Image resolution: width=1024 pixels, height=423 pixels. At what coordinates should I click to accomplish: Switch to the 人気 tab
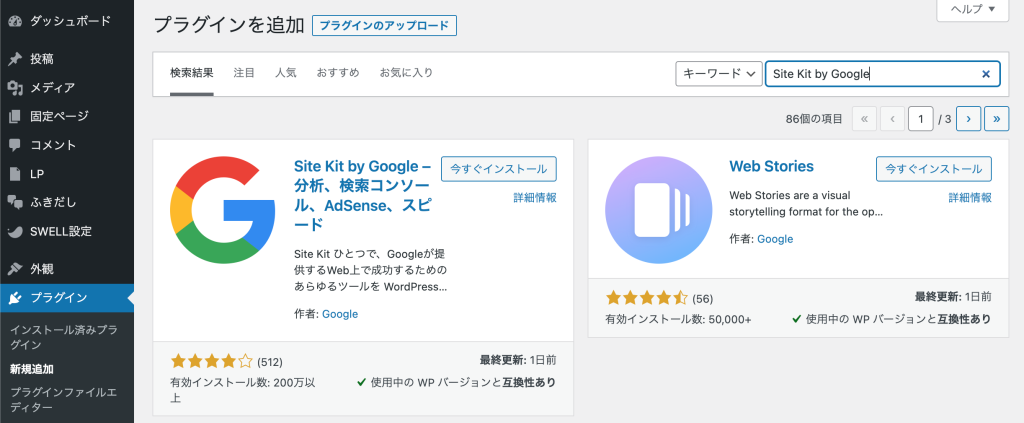pyautogui.click(x=285, y=73)
